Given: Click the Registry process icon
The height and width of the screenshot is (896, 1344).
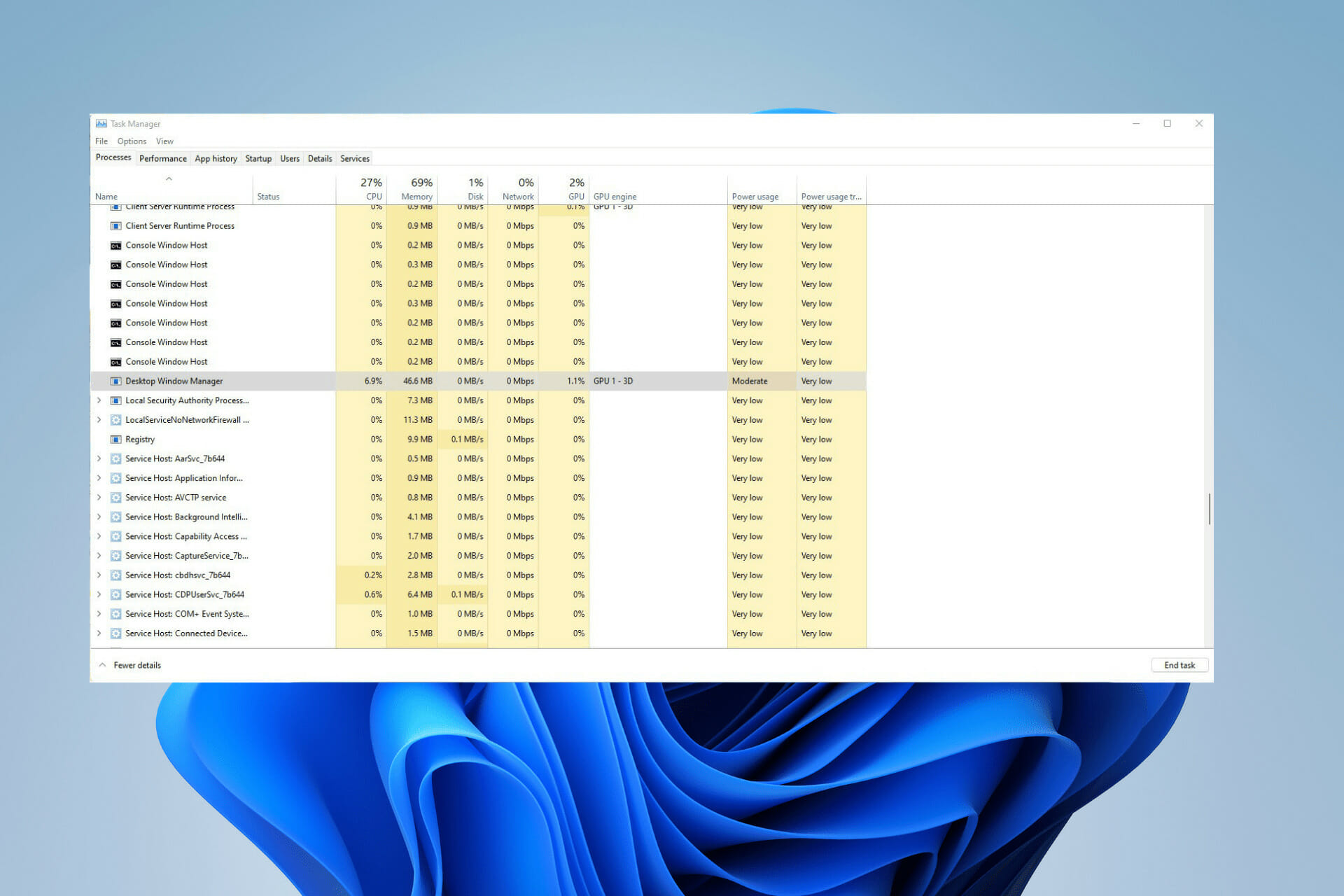Looking at the screenshot, I should (x=116, y=439).
